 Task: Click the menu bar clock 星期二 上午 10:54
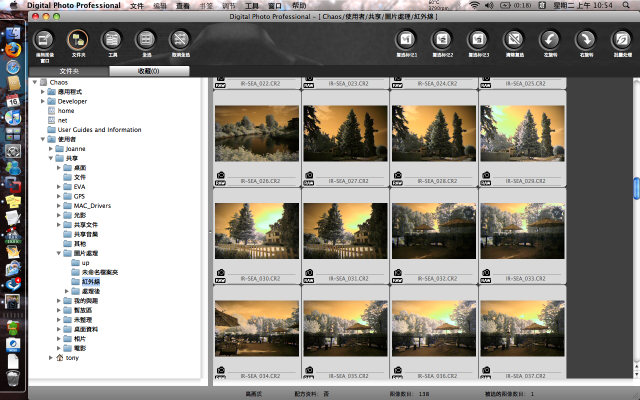(x=583, y=5)
